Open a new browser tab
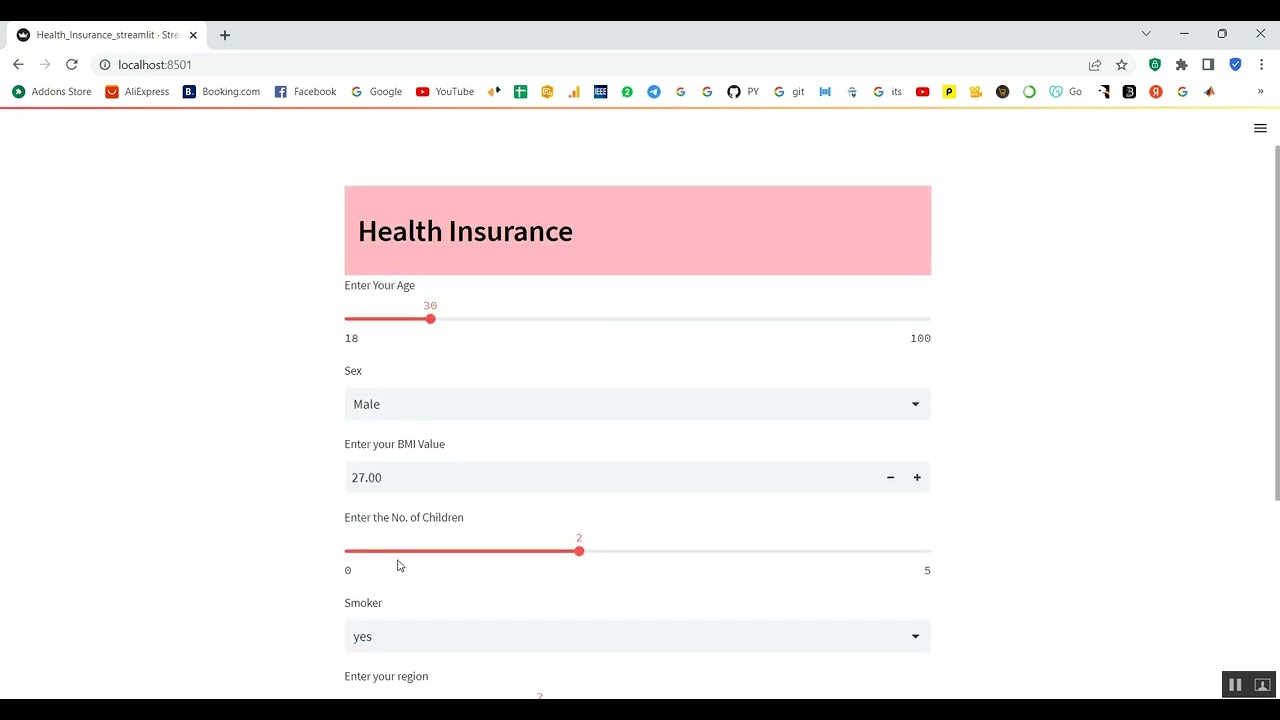Image resolution: width=1280 pixels, height=720 pixels. click(225, 35)
